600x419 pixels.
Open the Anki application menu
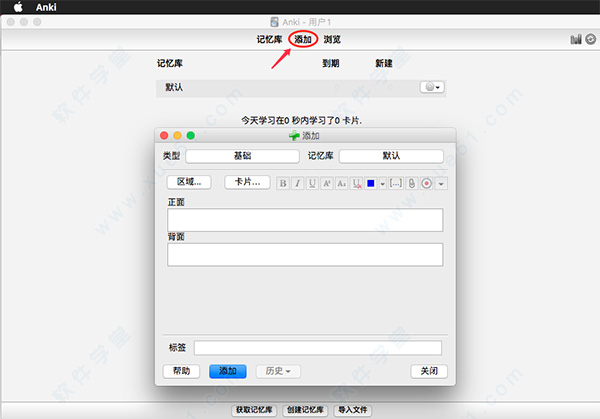(x=46, y=7)
